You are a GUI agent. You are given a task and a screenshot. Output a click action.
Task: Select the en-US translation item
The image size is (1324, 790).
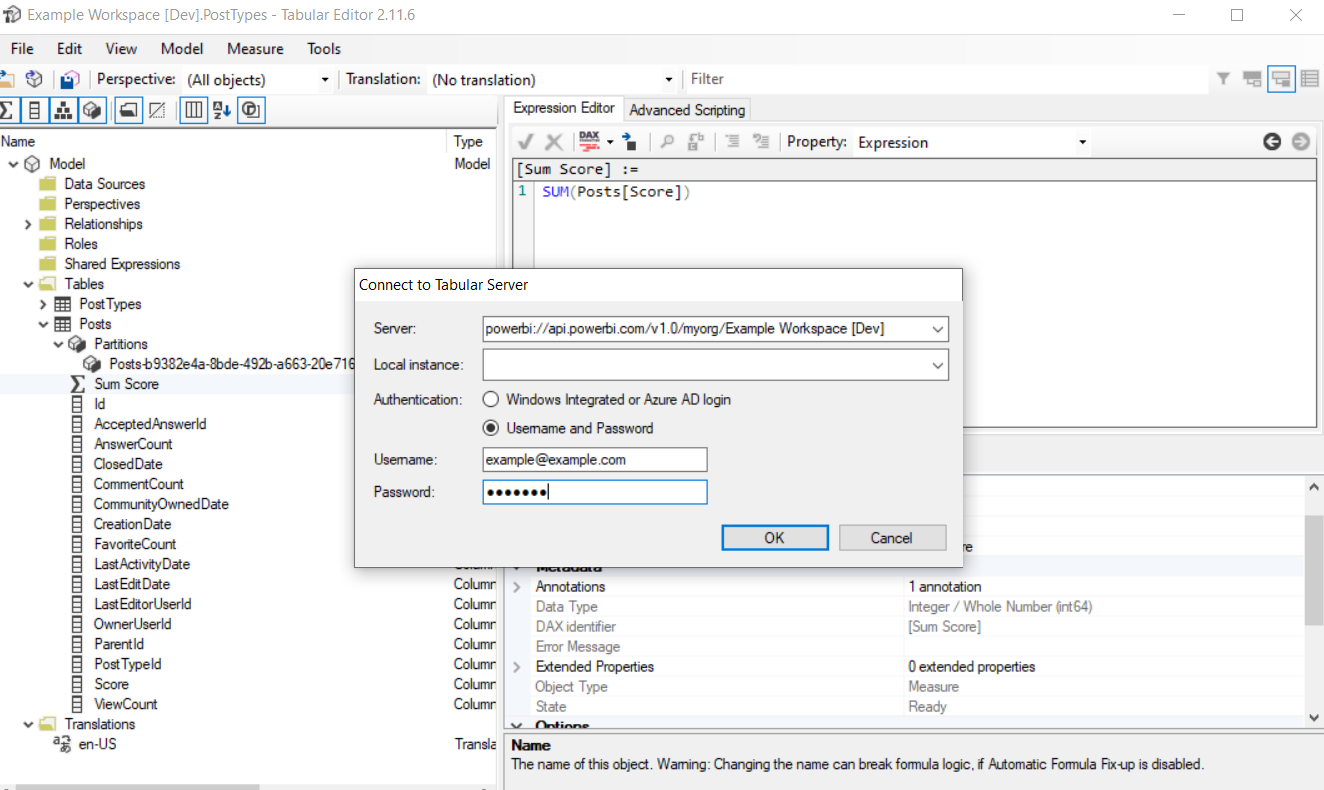coord(97,744)
